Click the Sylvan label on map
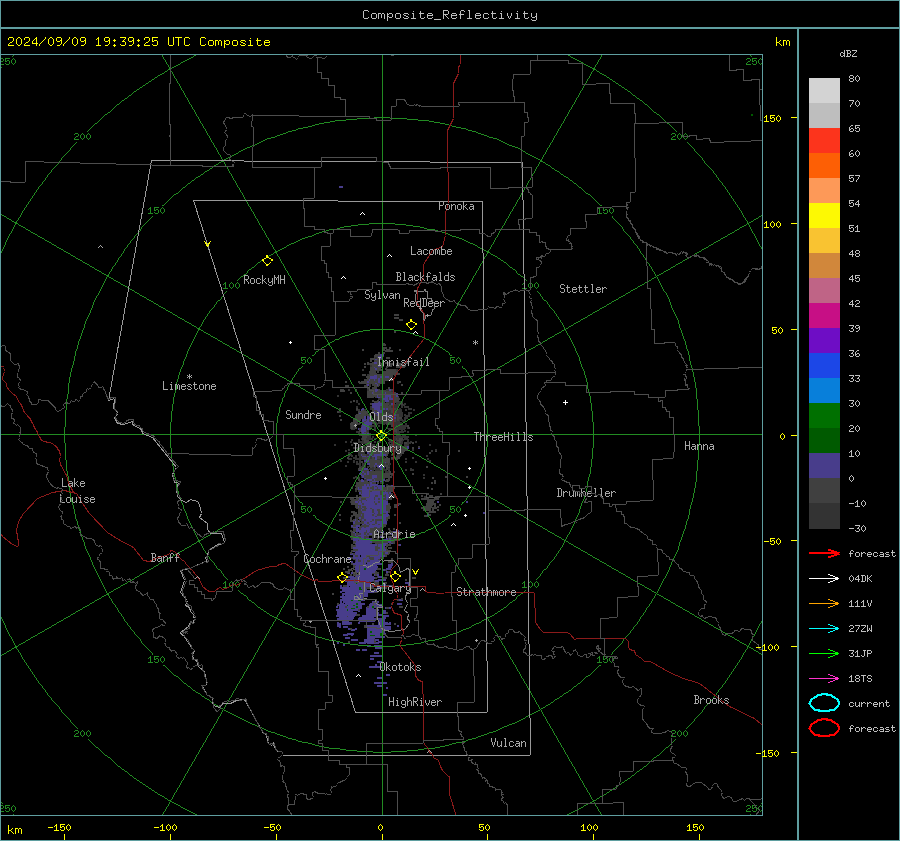Image resolution: width=900 pixels, height=841 pixels. pos(382,295)
